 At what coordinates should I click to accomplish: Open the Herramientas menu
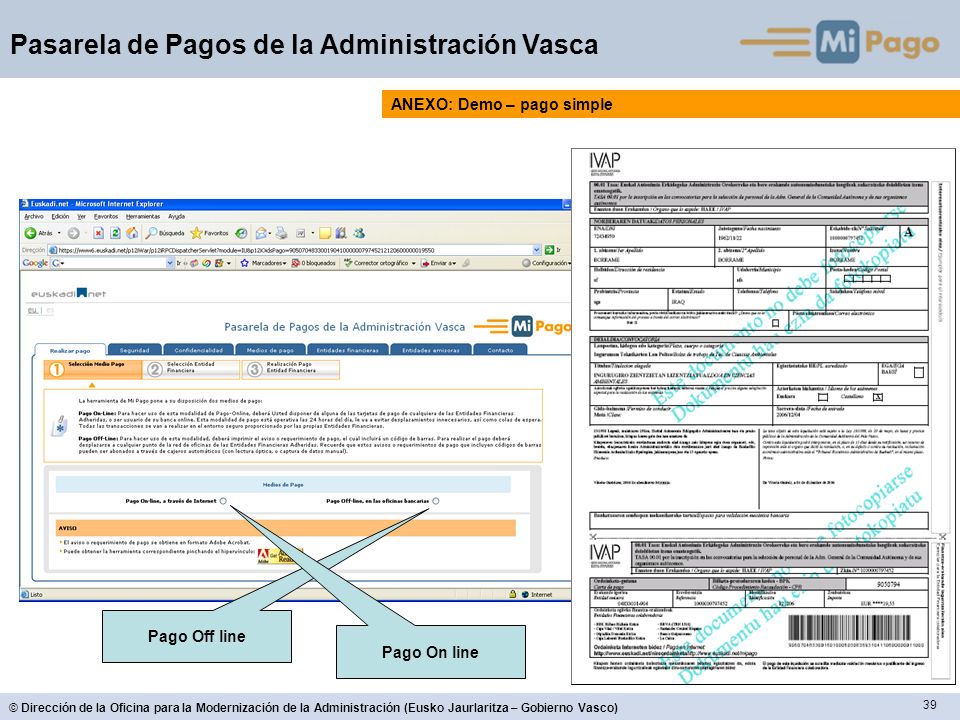point(143,216)
